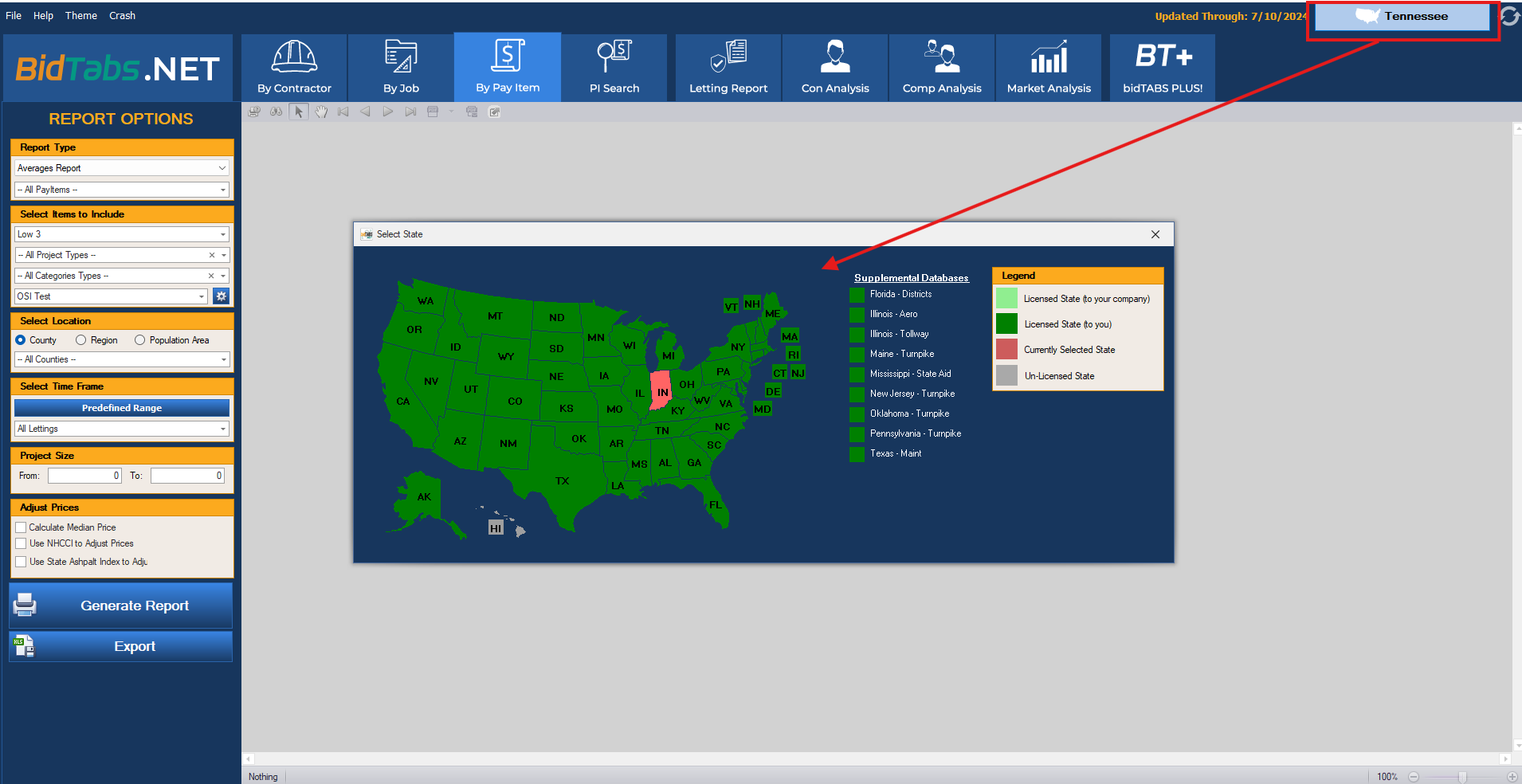Open the By Pay Item section
The height and width of the screenshot is (784, 1522).
(x=508, y=67)
